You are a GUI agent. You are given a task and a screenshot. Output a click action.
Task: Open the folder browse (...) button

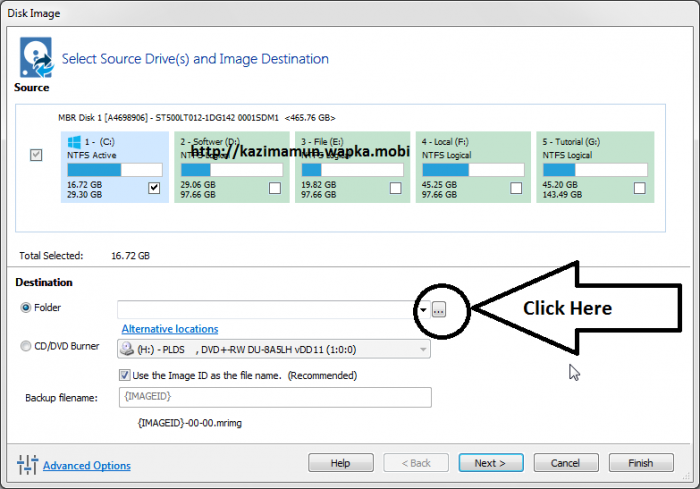tap(438, 309)
